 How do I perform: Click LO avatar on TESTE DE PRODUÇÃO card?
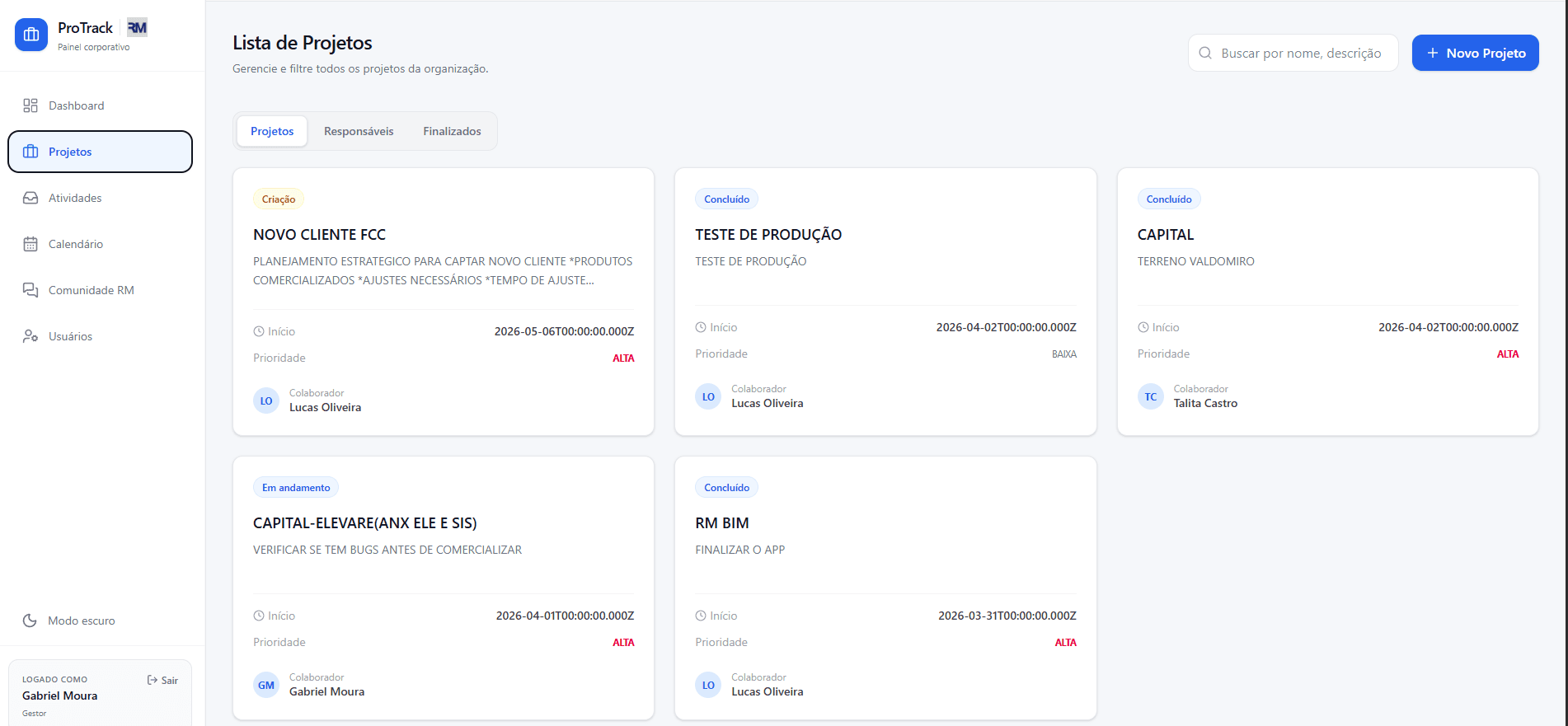(x=708, y=396)
